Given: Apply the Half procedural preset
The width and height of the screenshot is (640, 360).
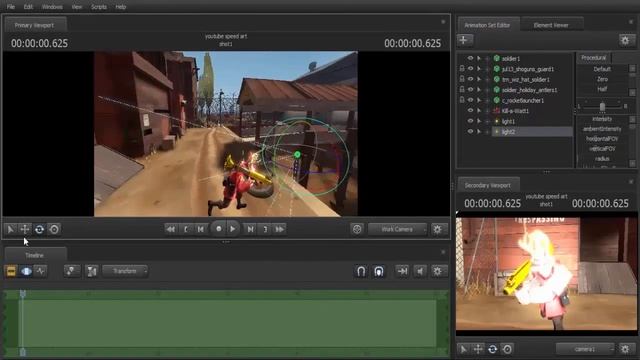Looking at the screenshot, I should point(602,89).
